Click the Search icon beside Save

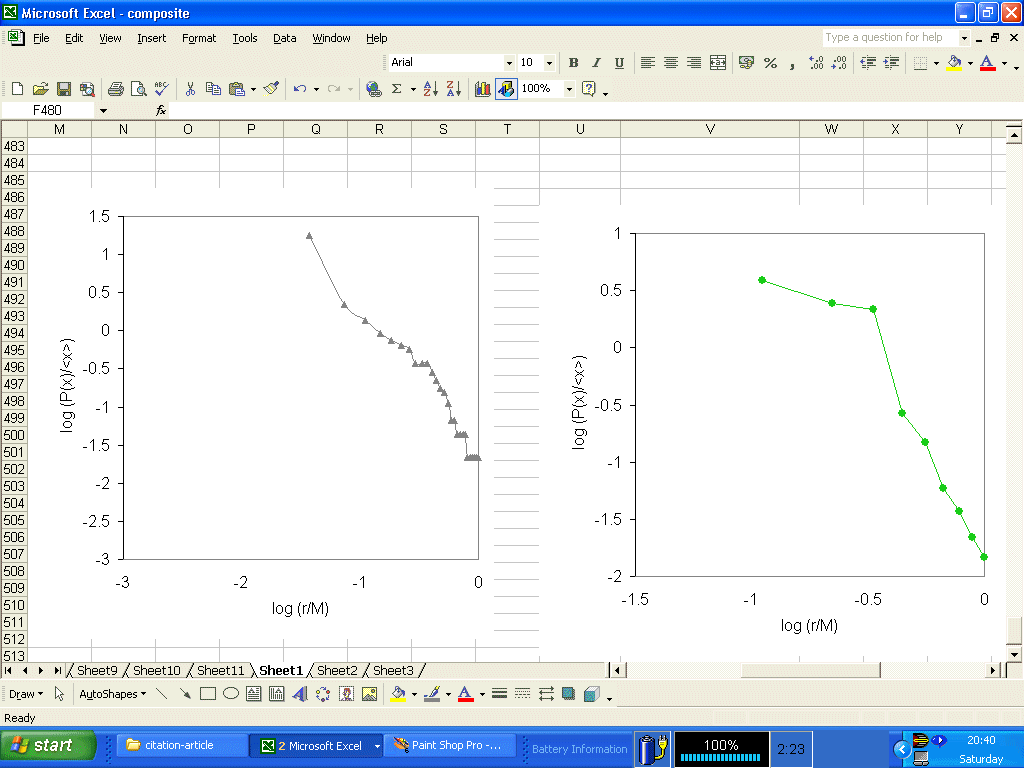(86, 89)
